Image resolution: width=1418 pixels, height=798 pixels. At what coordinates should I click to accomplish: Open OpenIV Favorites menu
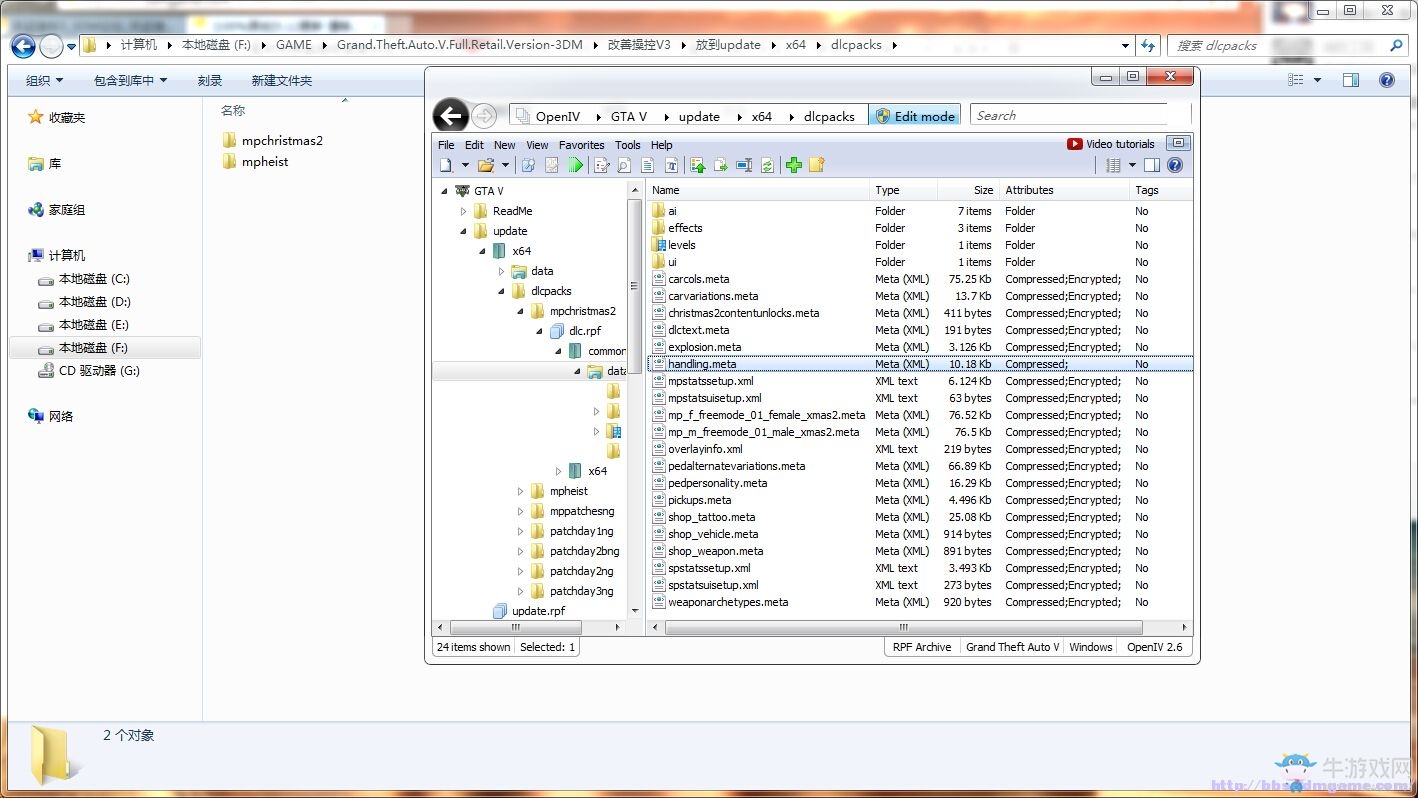point(581,145)
